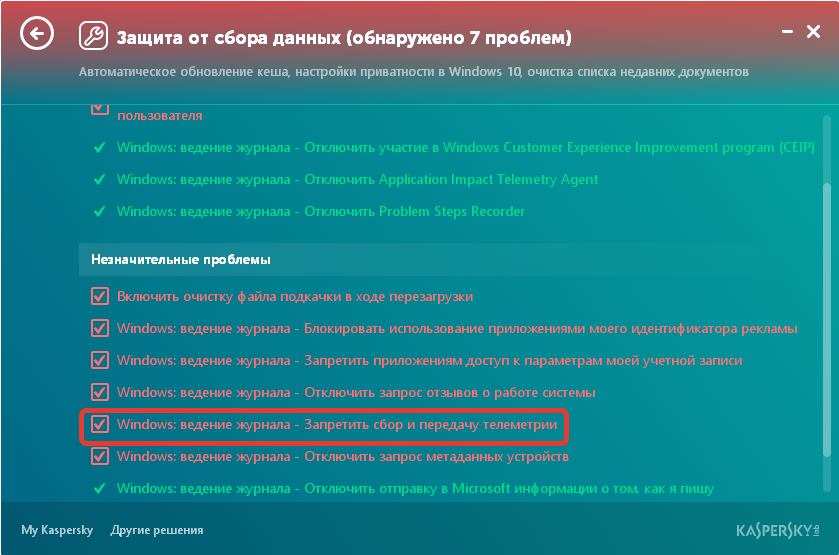
Task: Toggle checkbox for account parameters access item
Action: [x=99, y=360]
